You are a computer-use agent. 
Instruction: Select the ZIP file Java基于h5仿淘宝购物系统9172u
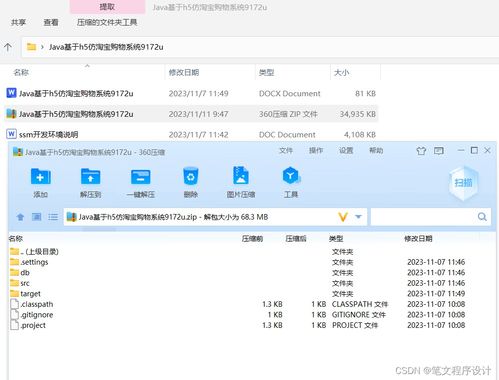click(192, 114)
